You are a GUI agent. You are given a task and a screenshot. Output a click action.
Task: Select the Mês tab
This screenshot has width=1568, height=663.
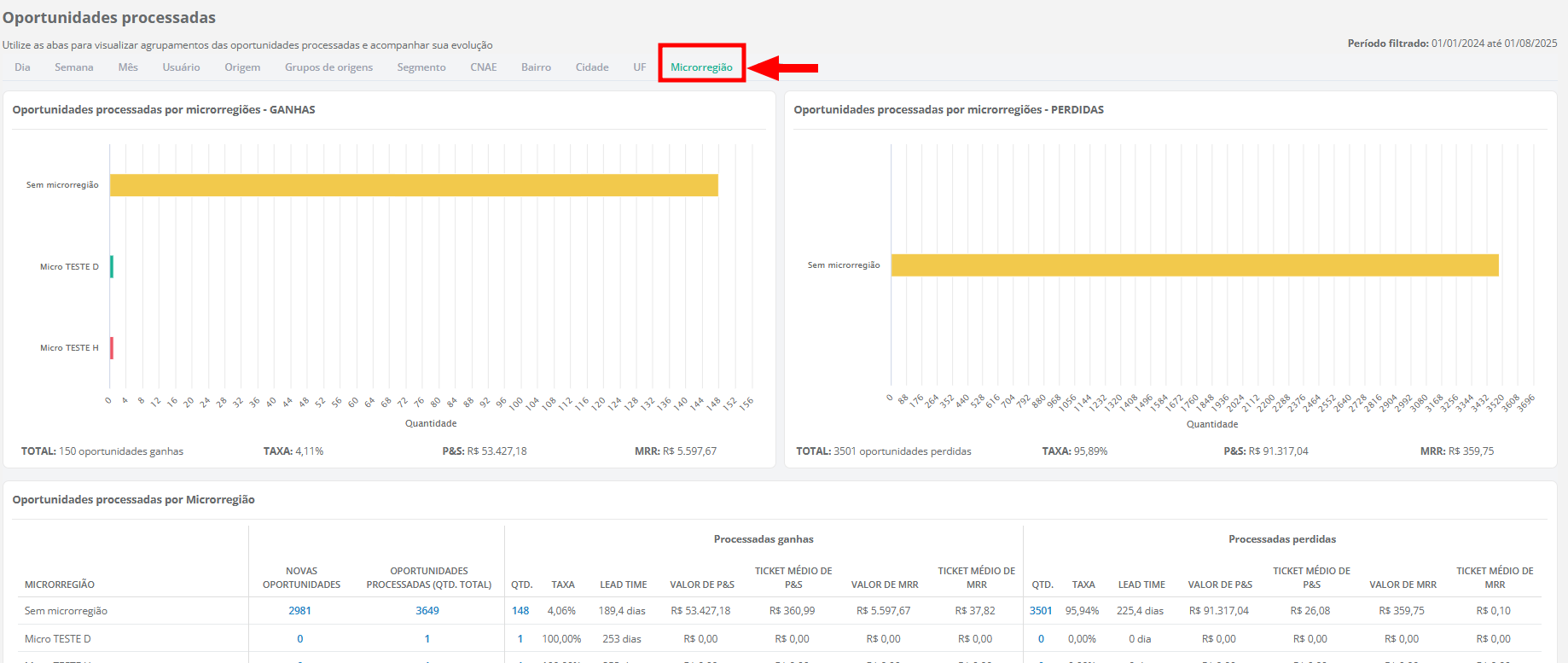(128, 67)
